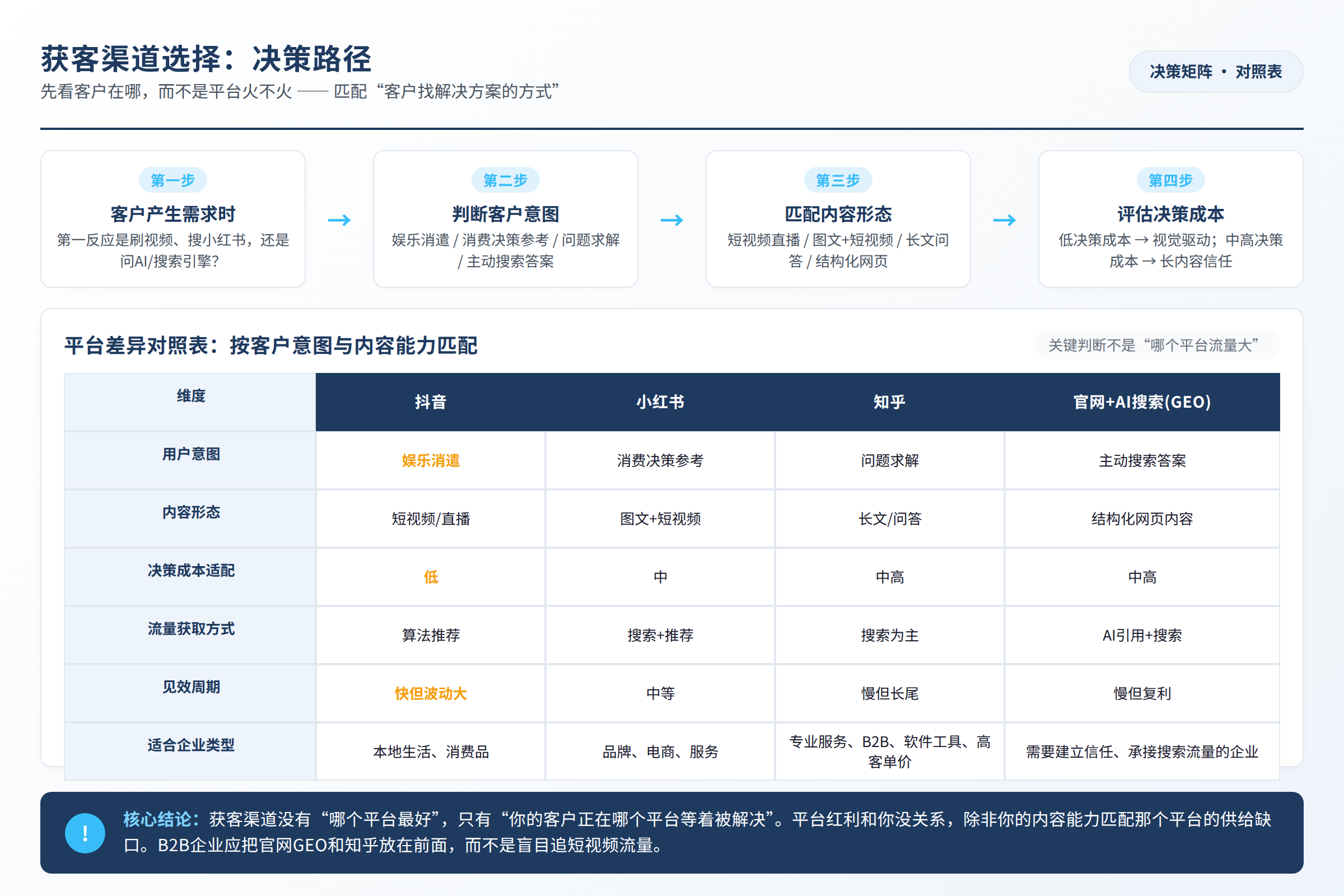Image resolution: width=1344 pixels, height=896 pixels.
Task: Click the 消费决策参考 cell
Action: 660,460
